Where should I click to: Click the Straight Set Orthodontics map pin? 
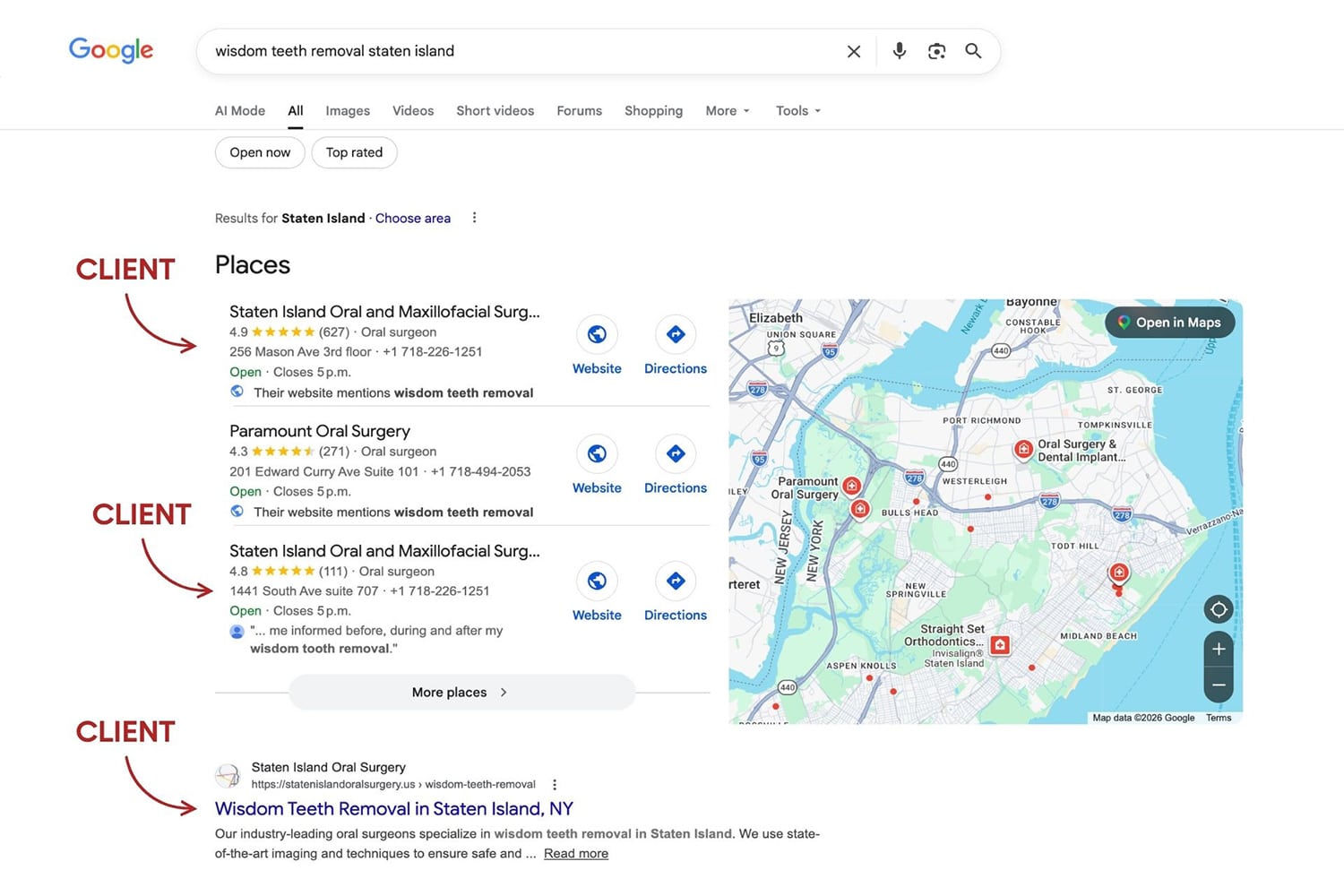click(x=1001, y=644)
